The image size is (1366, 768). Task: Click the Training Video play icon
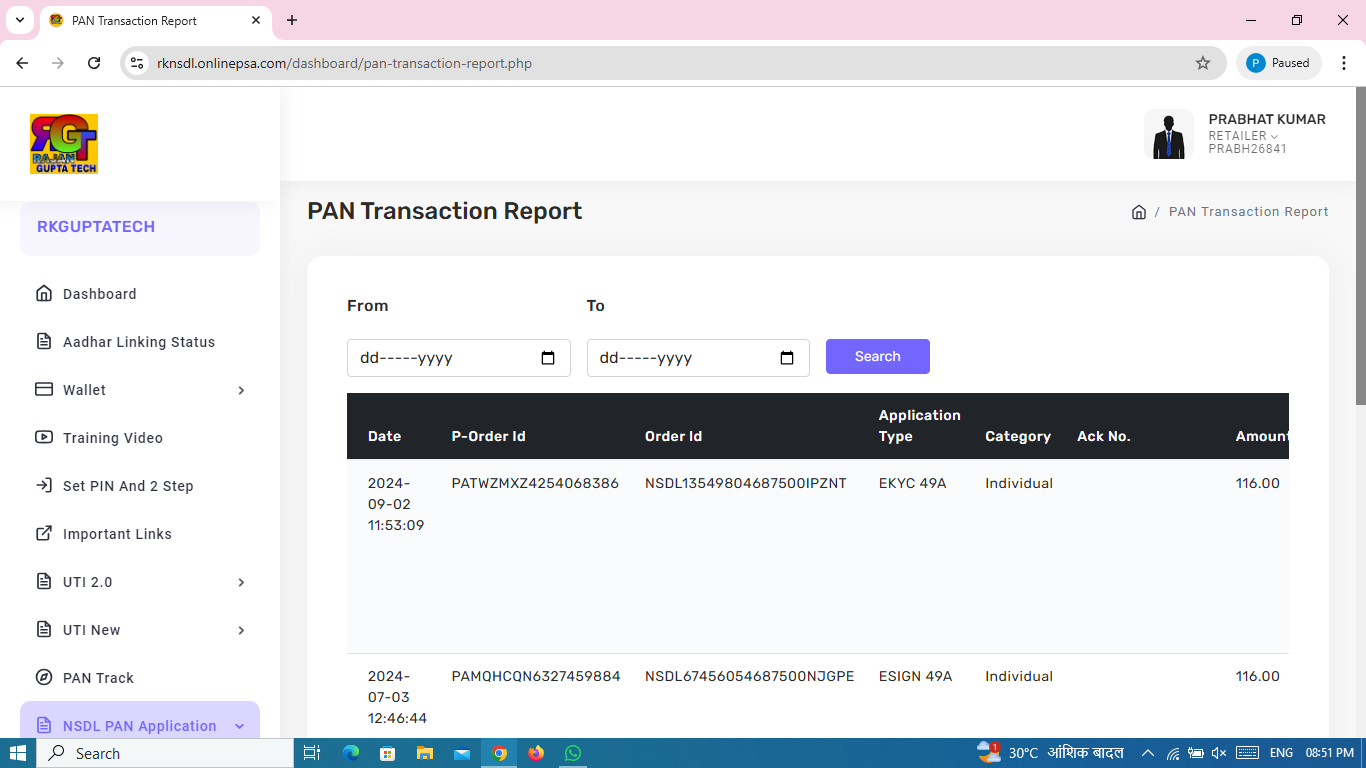tap(44, 438)
